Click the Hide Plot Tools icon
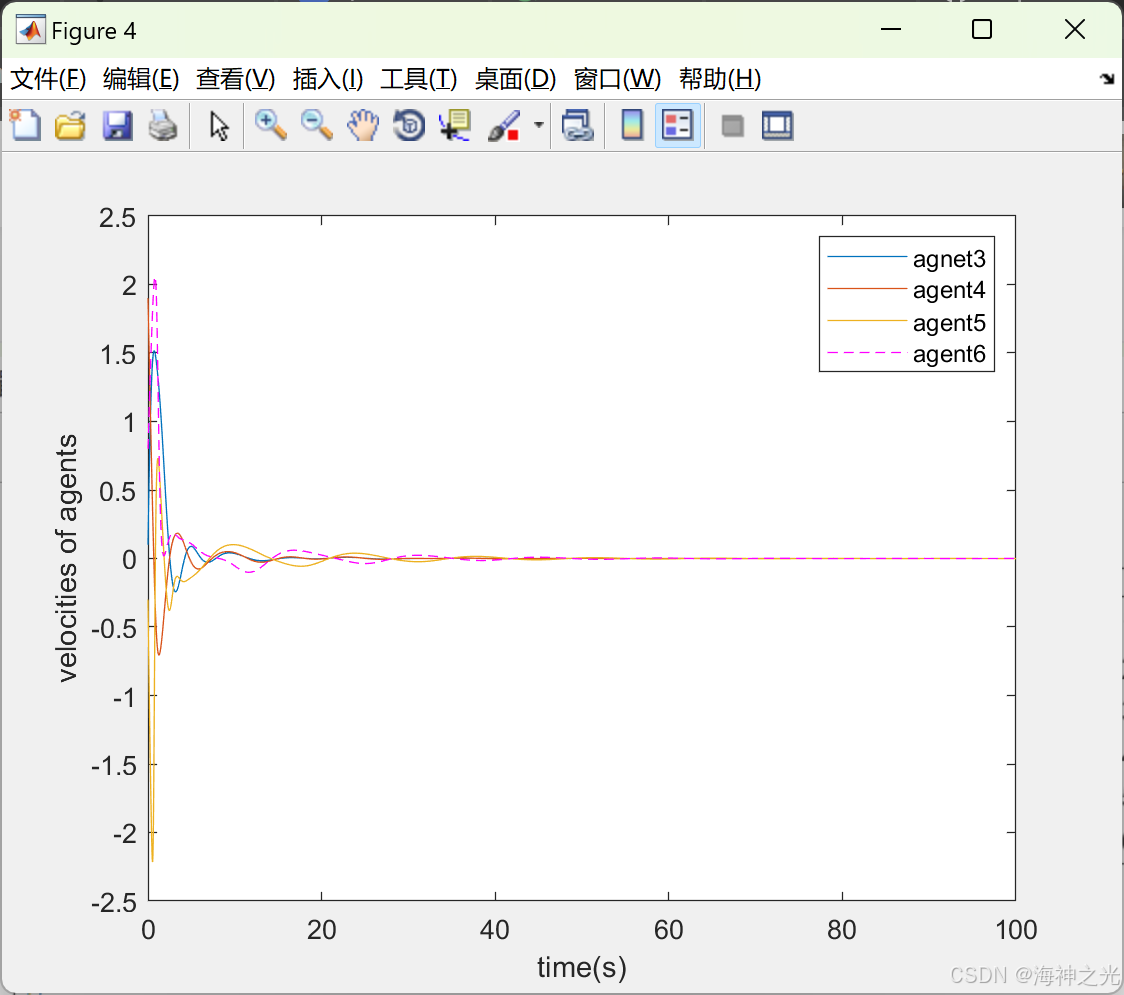The image size is (1124, 995). 732,126
